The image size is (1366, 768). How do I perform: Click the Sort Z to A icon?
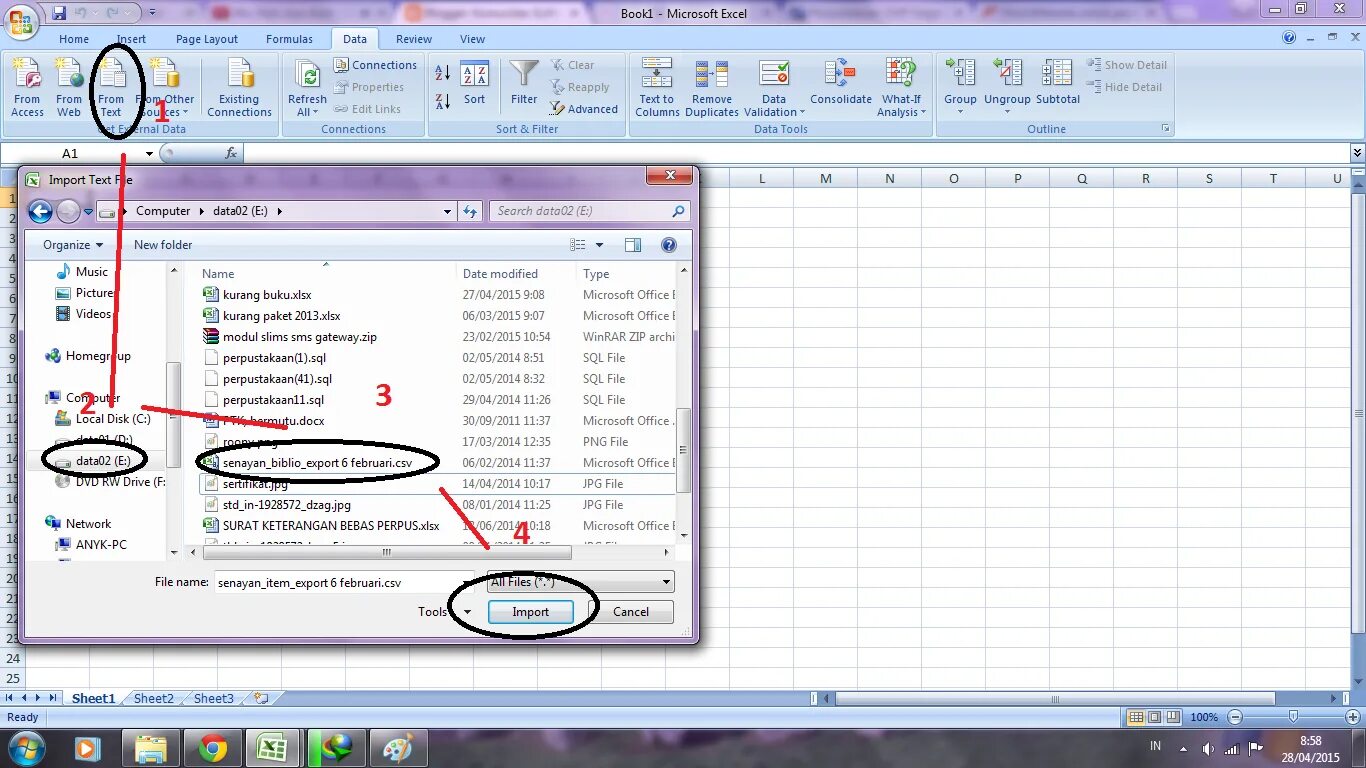point(443,101)
